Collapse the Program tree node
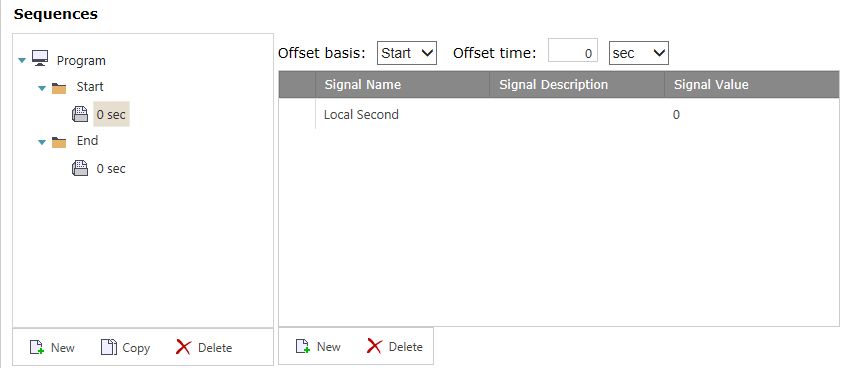Image resolution: width=851 pixels, height=368 pixels. tap(22, 60)
